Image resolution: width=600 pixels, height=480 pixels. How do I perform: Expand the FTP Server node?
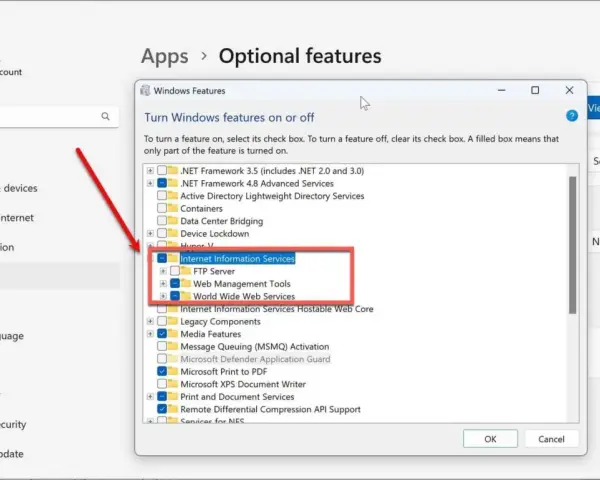(x=163, y=271)
